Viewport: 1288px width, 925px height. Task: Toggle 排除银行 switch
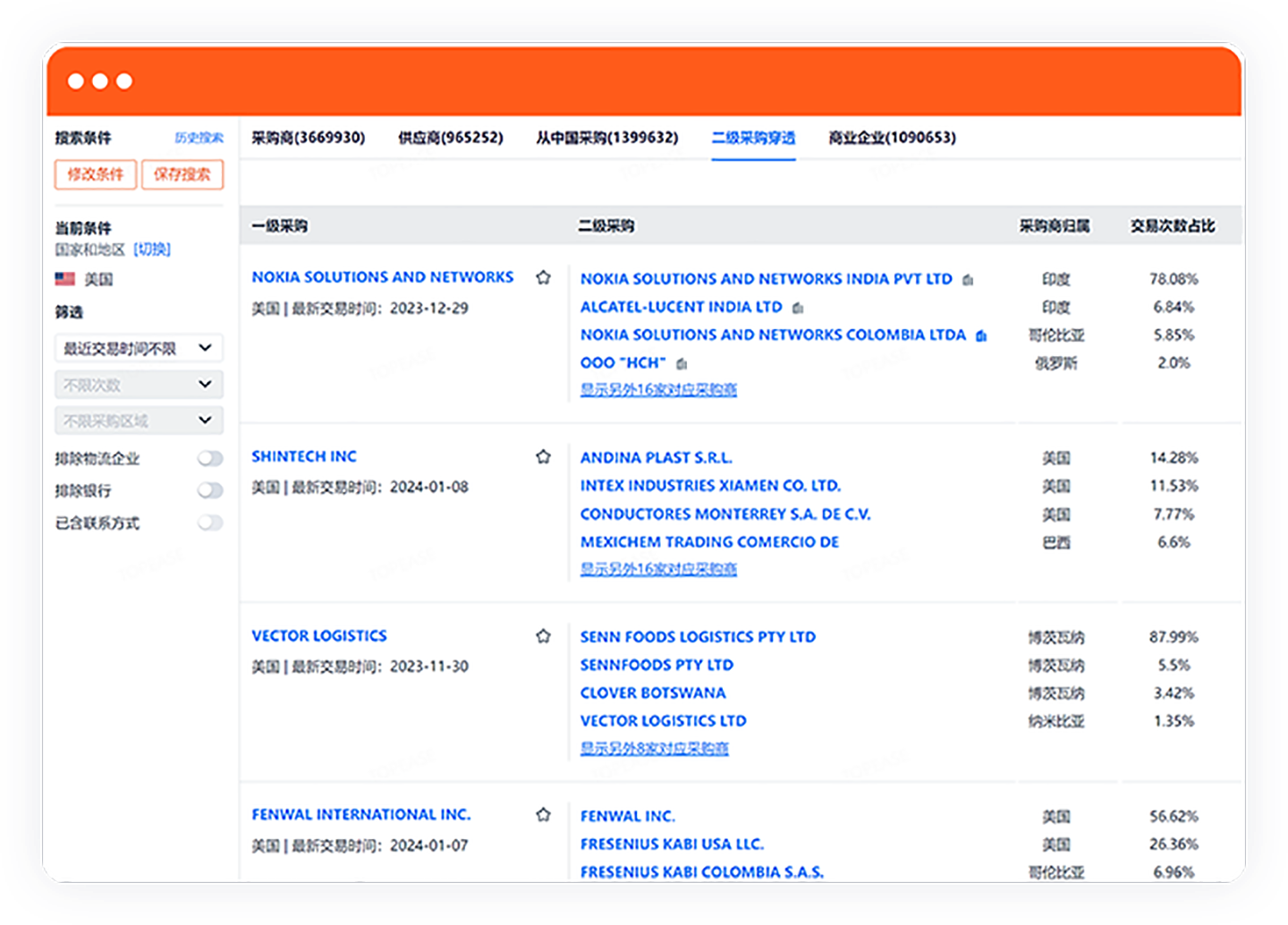[x=210, y=490]
